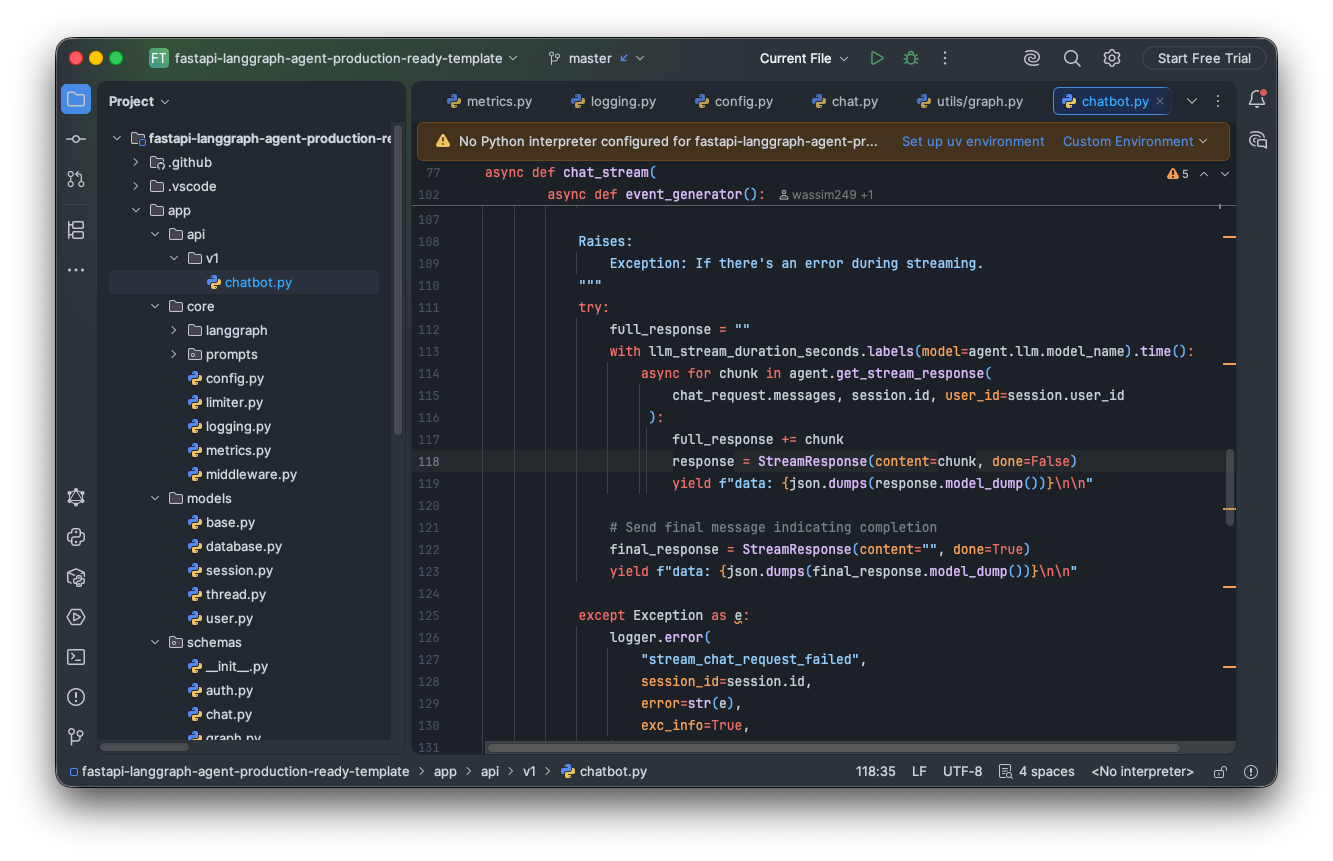Run the current file

877,58
